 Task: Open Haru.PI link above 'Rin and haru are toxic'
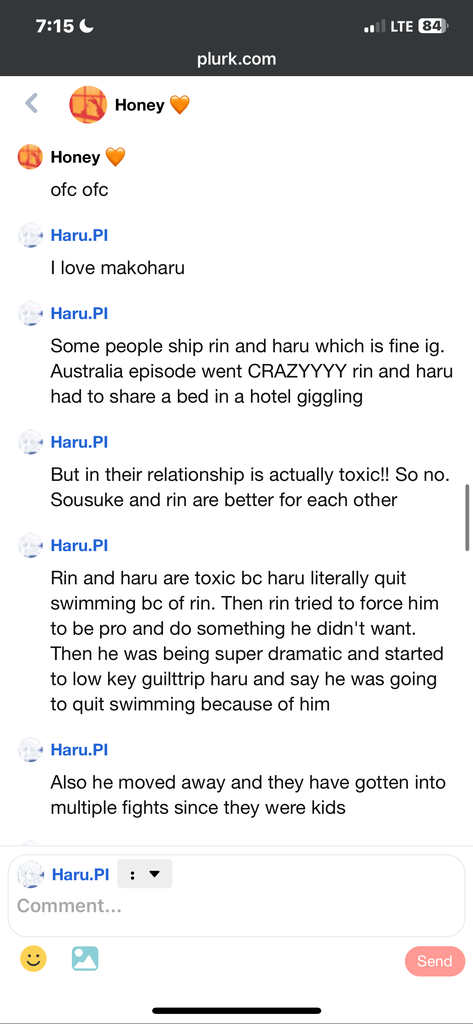(x=79, y=545)
